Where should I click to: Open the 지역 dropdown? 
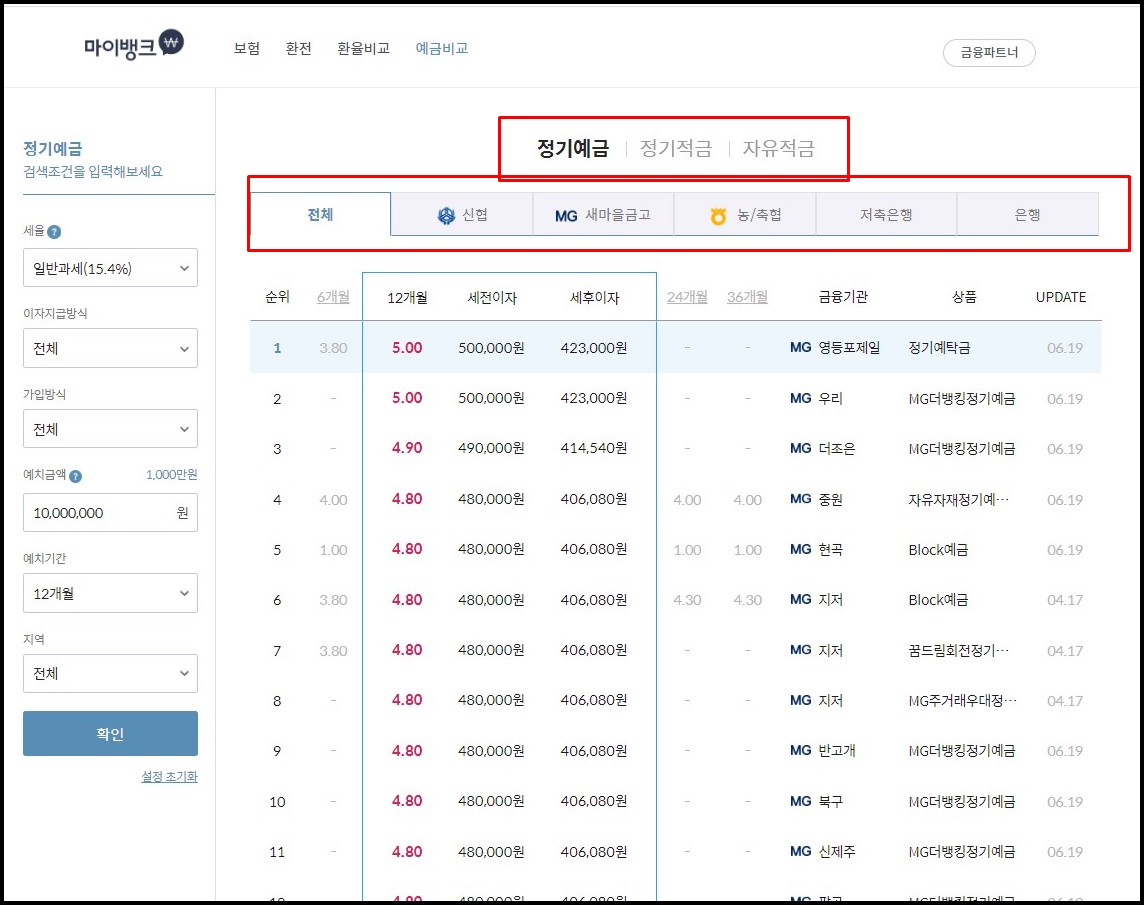point(110,674)
